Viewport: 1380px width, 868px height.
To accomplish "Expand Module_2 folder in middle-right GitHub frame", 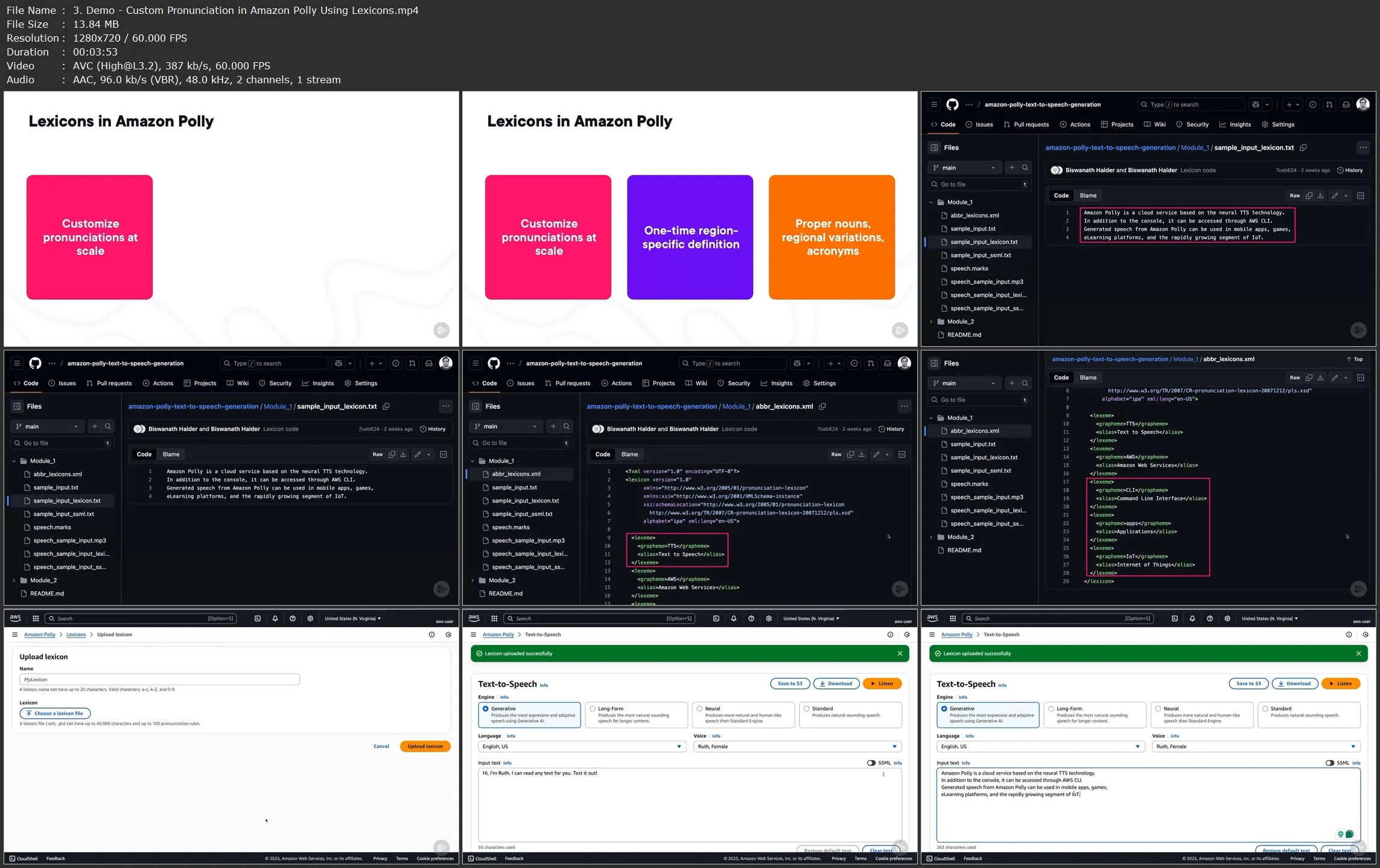I will [931, 537].
